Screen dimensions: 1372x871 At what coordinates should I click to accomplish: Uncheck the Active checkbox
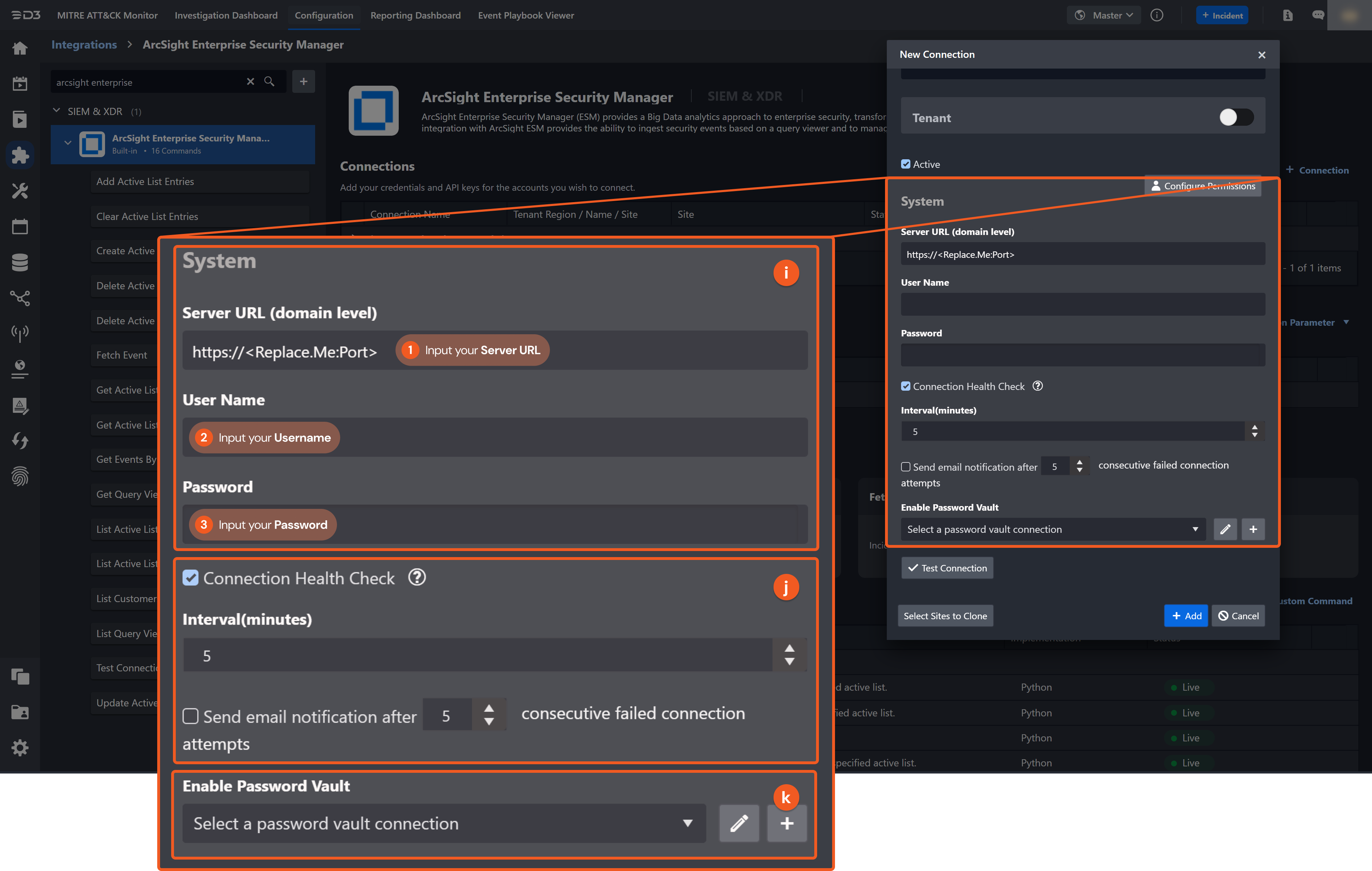tap(905, 164)
